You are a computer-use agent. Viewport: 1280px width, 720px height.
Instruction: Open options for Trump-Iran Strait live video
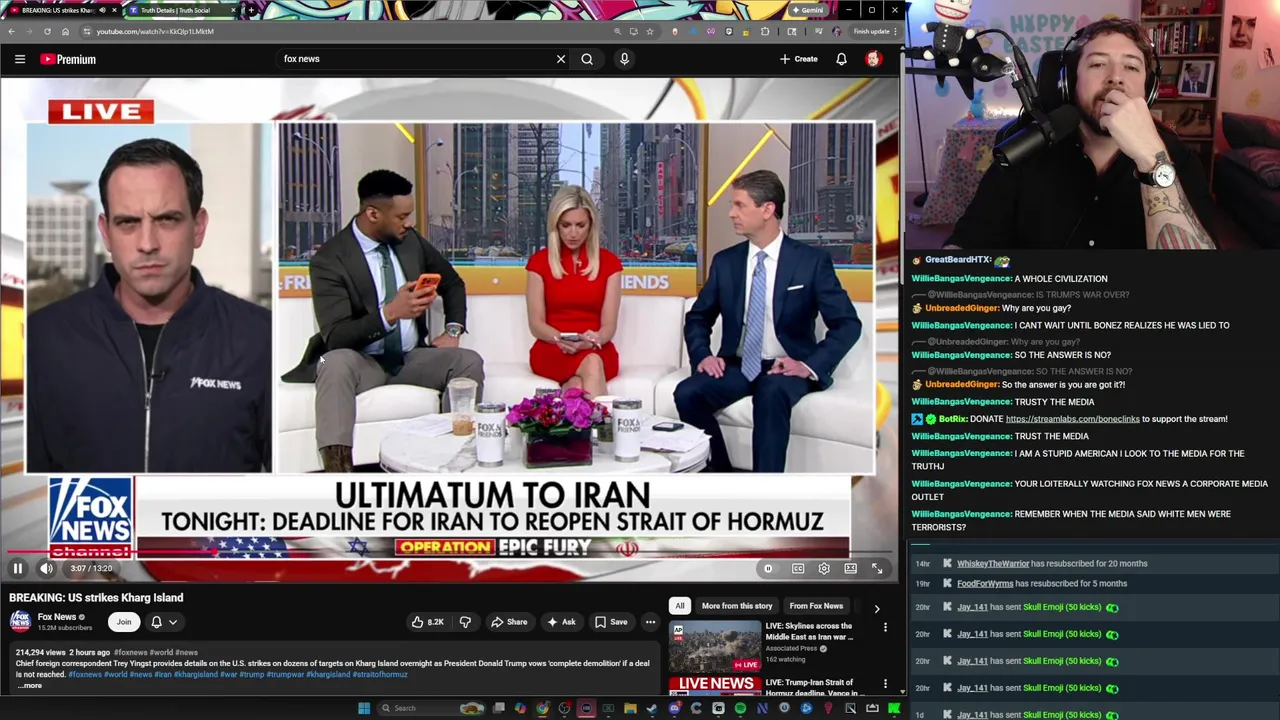coord(885,684)
